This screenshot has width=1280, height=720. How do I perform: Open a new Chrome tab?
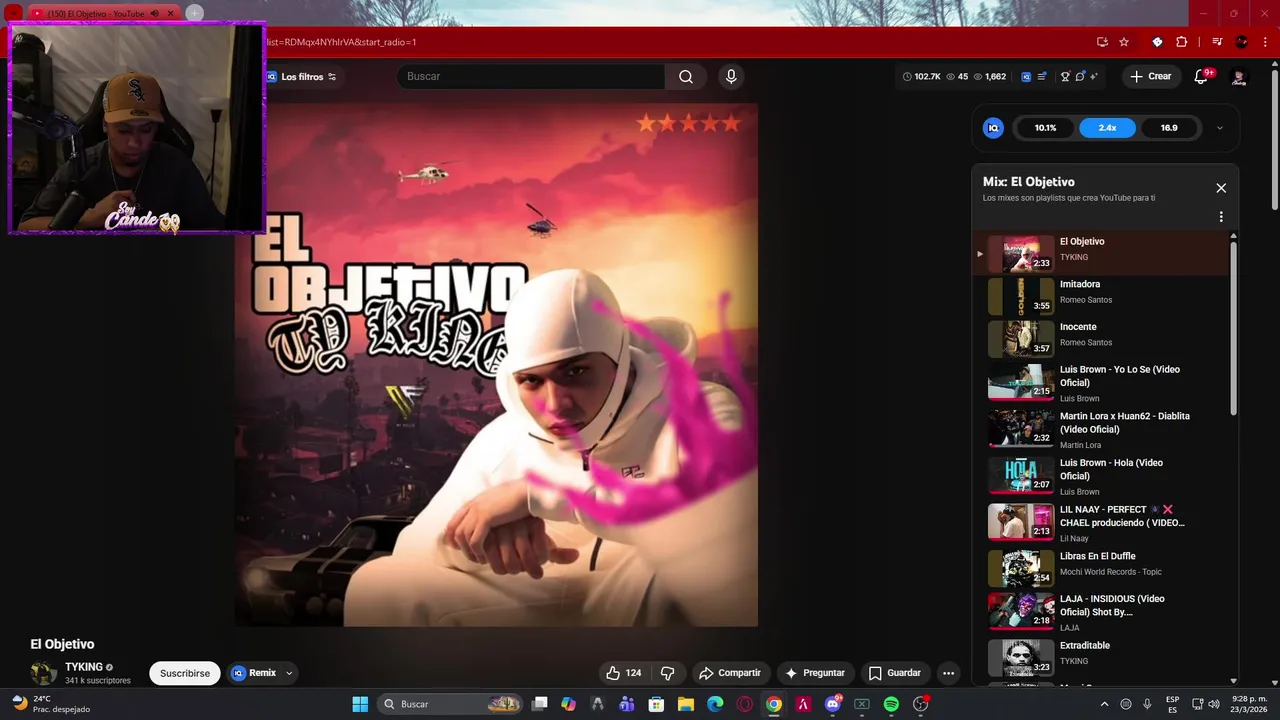click(x=194, y=13)
